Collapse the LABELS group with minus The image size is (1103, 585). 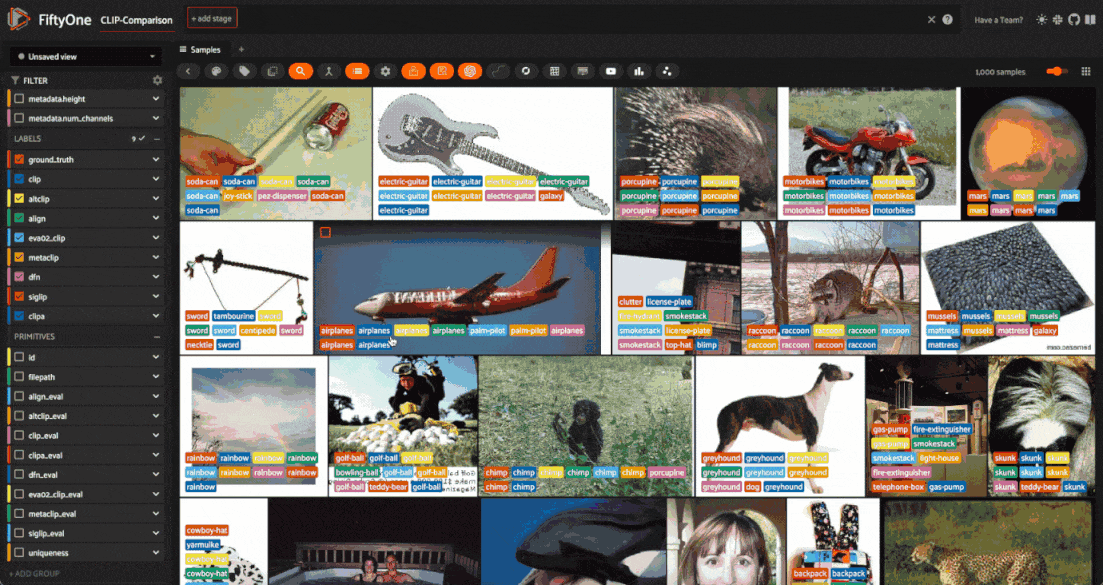click(157, 139)
